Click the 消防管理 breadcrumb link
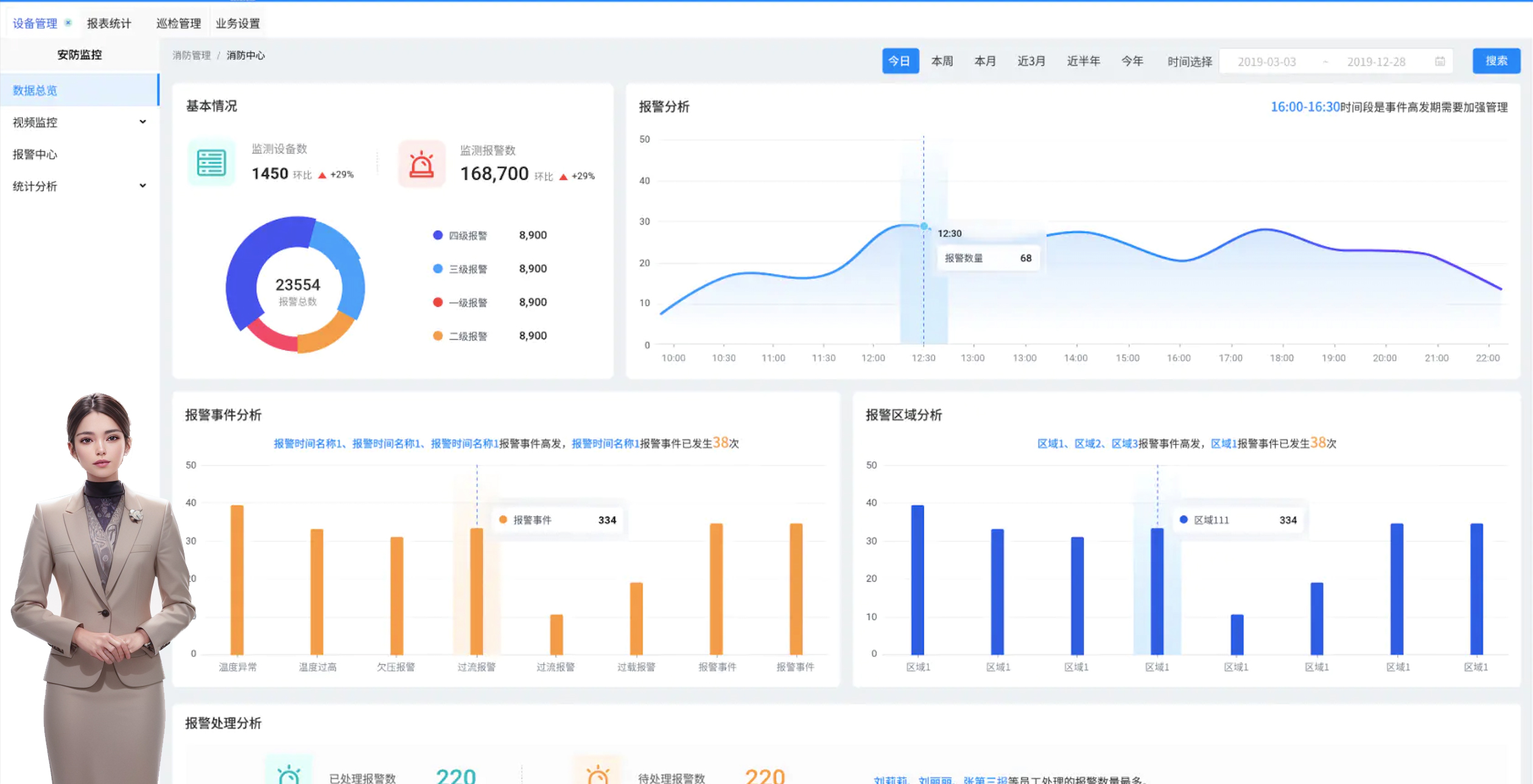 tap(191, 55)
